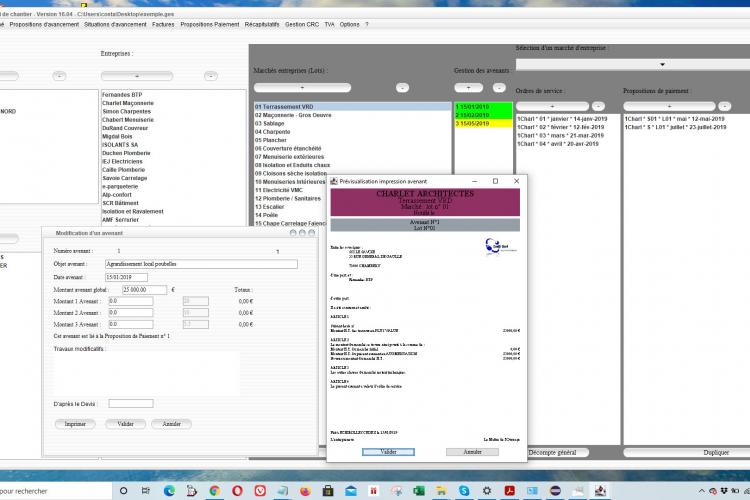The image size is (750, 500).
Task: Open Microsoft Store taskbar icon
Action: tap(328, 490)
